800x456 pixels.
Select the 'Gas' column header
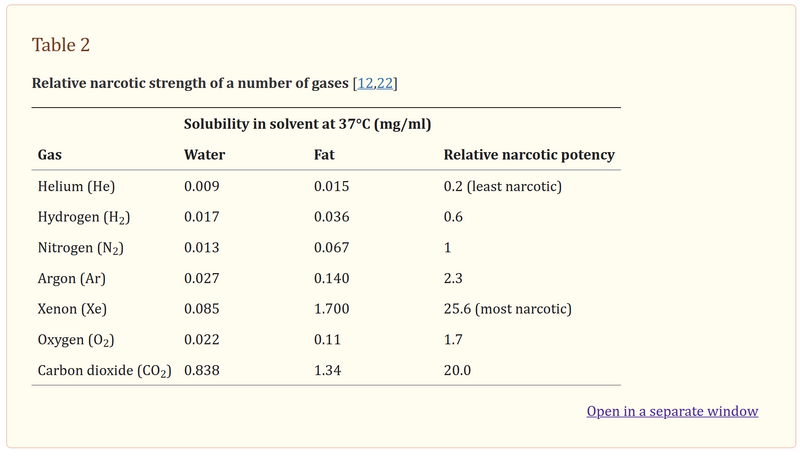(x=50, y=155)
